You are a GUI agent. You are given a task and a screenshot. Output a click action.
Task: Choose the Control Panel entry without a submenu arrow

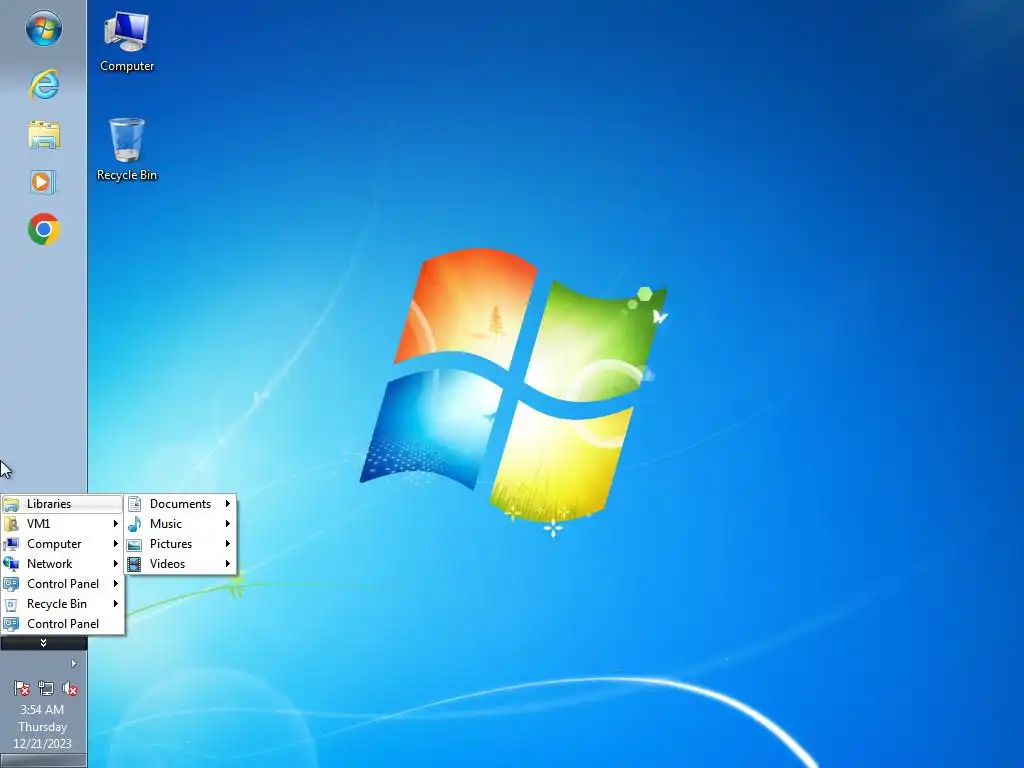pos(62,624)
